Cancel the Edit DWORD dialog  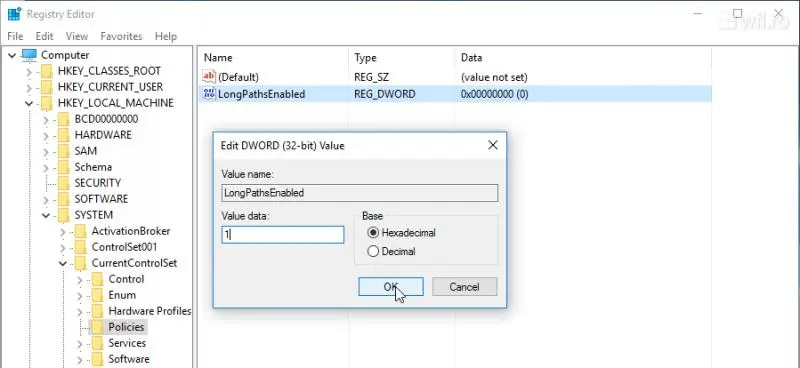pos(465,286)
